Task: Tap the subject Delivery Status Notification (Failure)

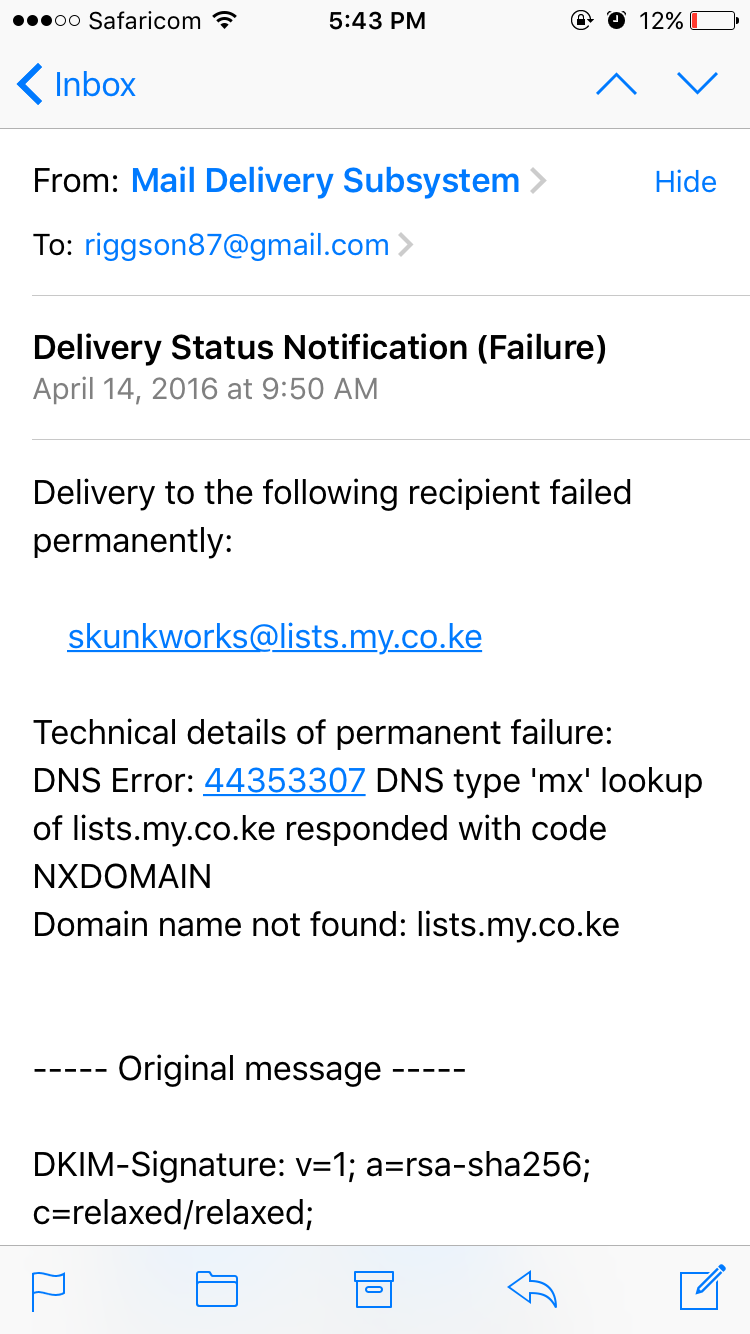Action: (320, 347)
